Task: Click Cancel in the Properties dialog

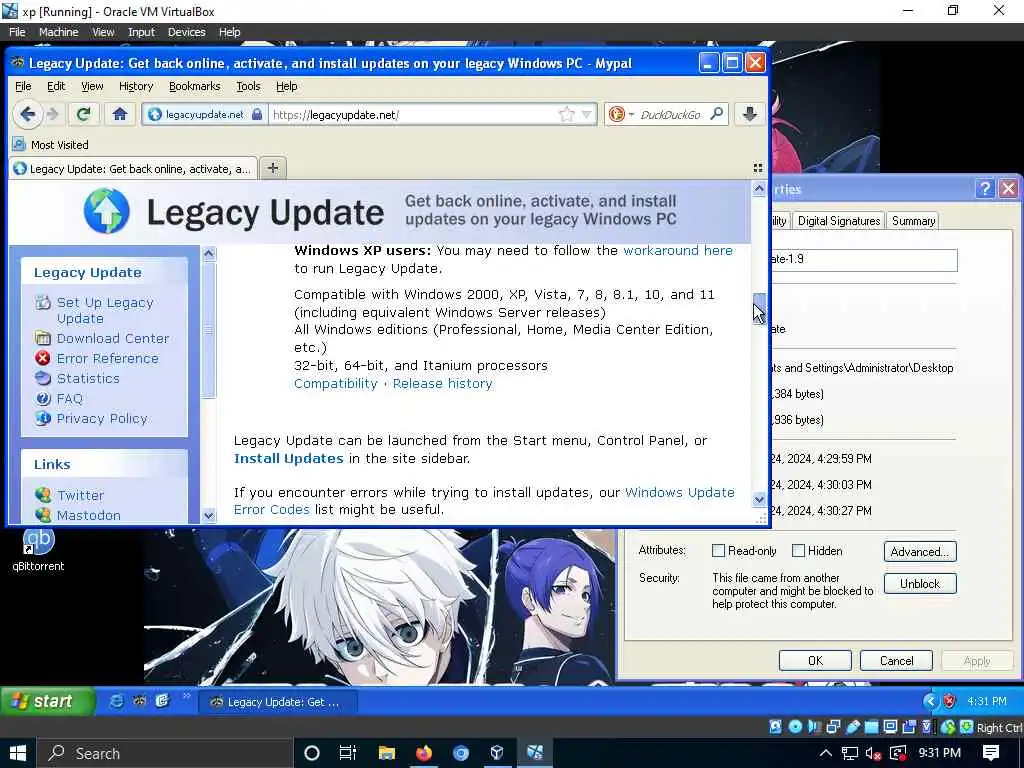Action: pyautogui.click(x=896, y=660)
